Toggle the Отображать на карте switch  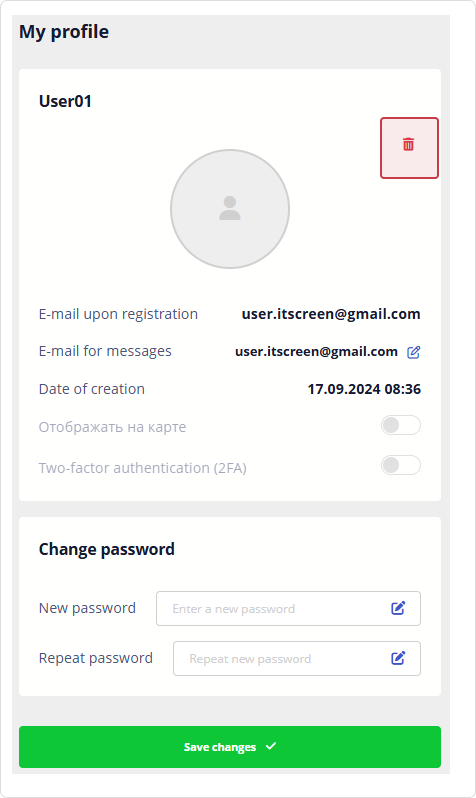pyautogui.click(x=401, y=425)
